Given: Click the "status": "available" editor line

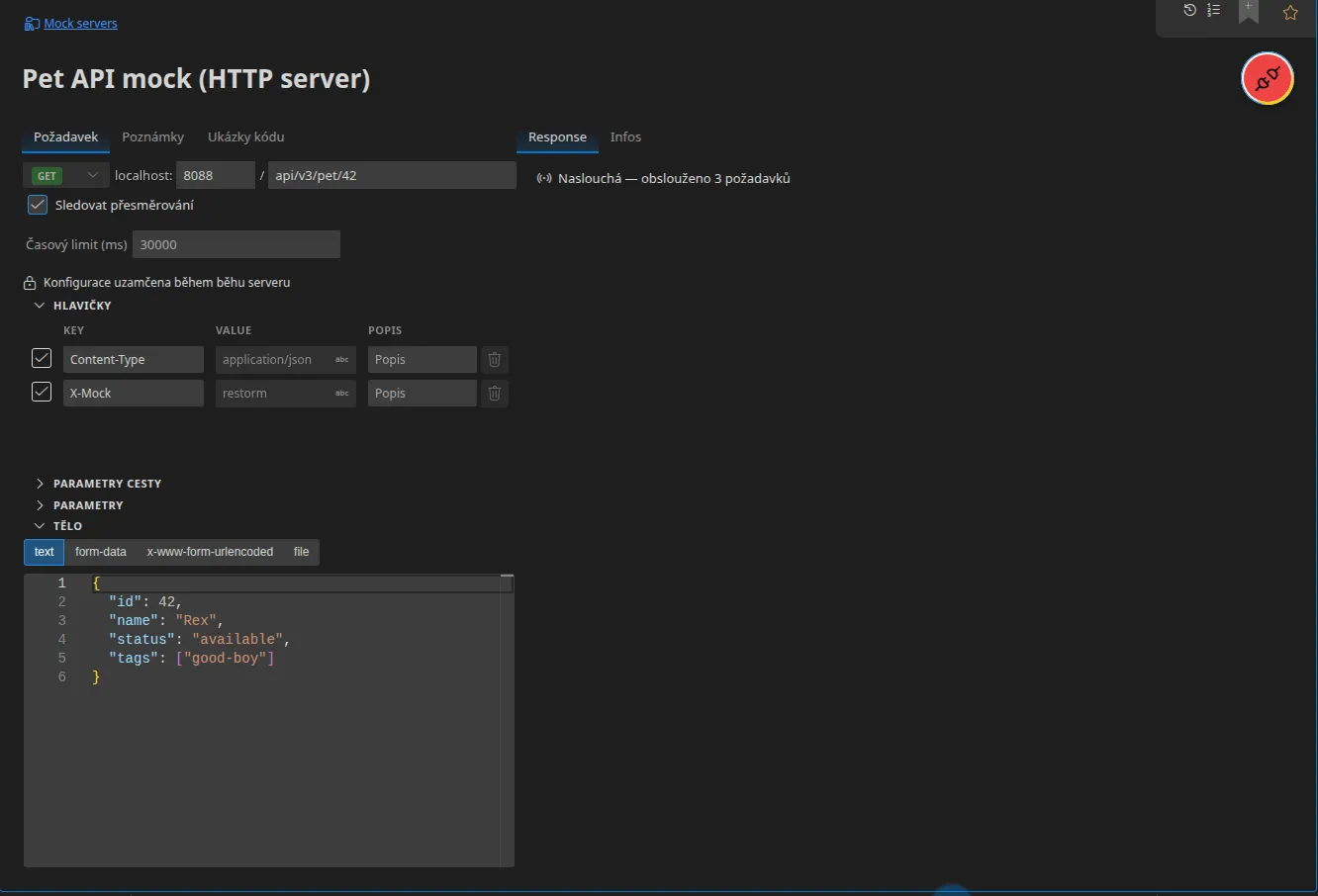Looking at the screenshot, I should coord(199,640).
